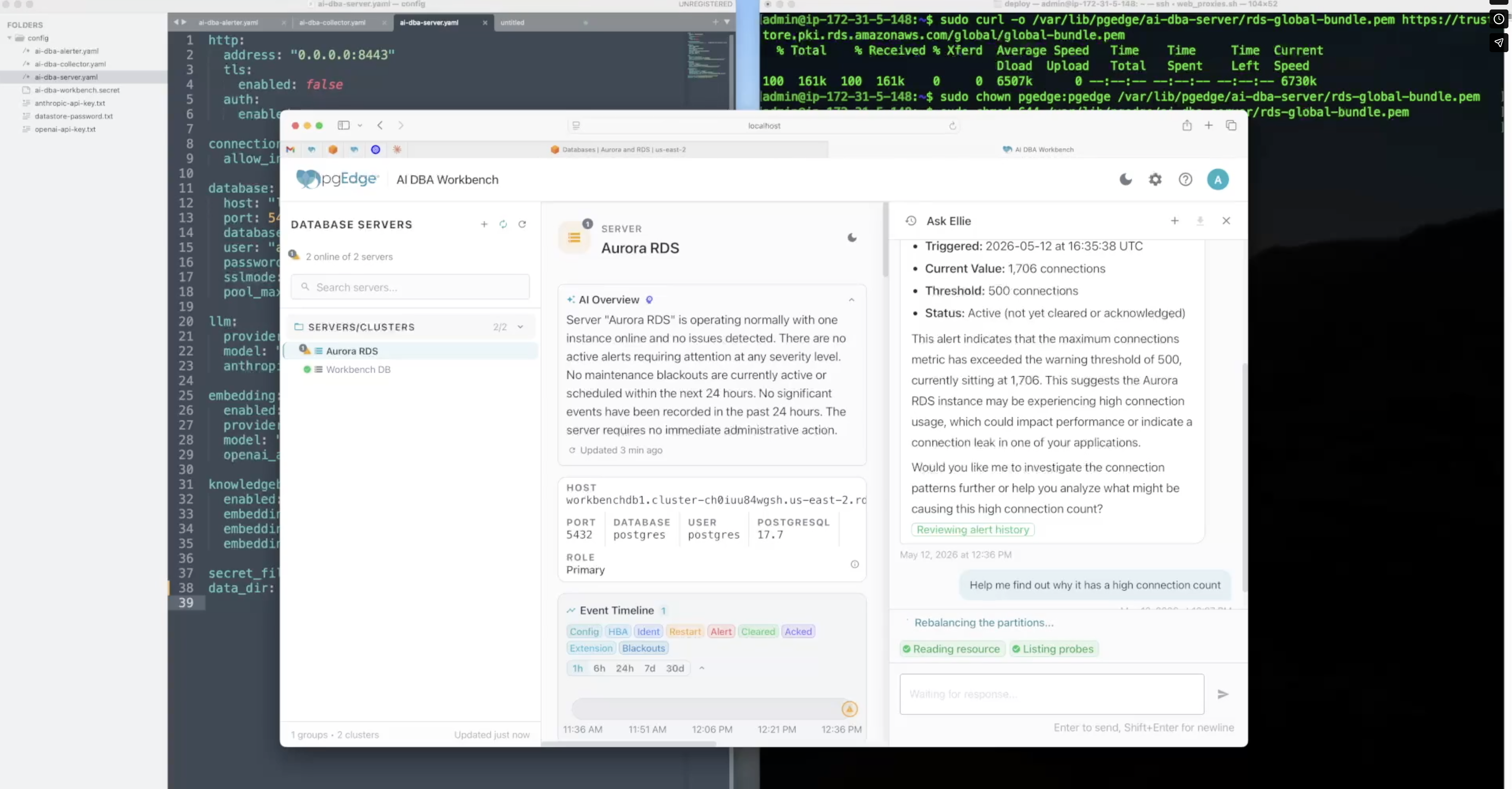
Task: Toggle the Alert event filter
Action: point(721,631)
